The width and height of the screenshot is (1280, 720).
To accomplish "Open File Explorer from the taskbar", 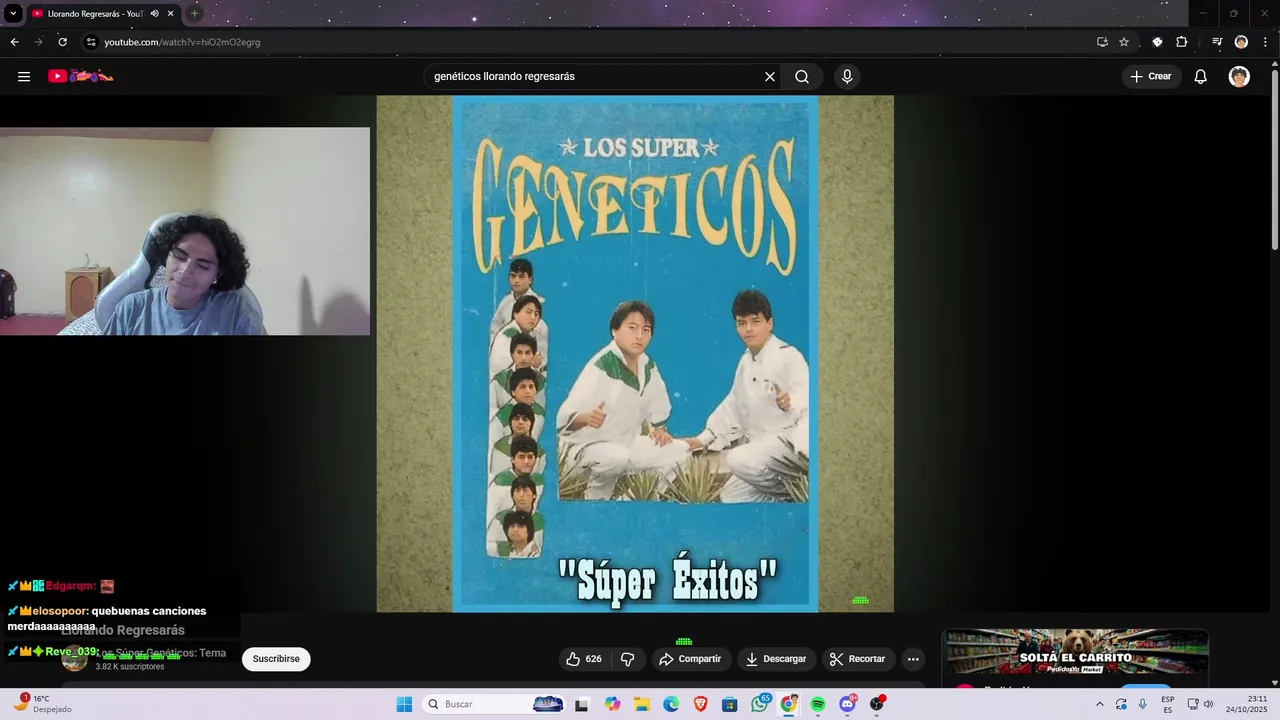I will [641, 704].
